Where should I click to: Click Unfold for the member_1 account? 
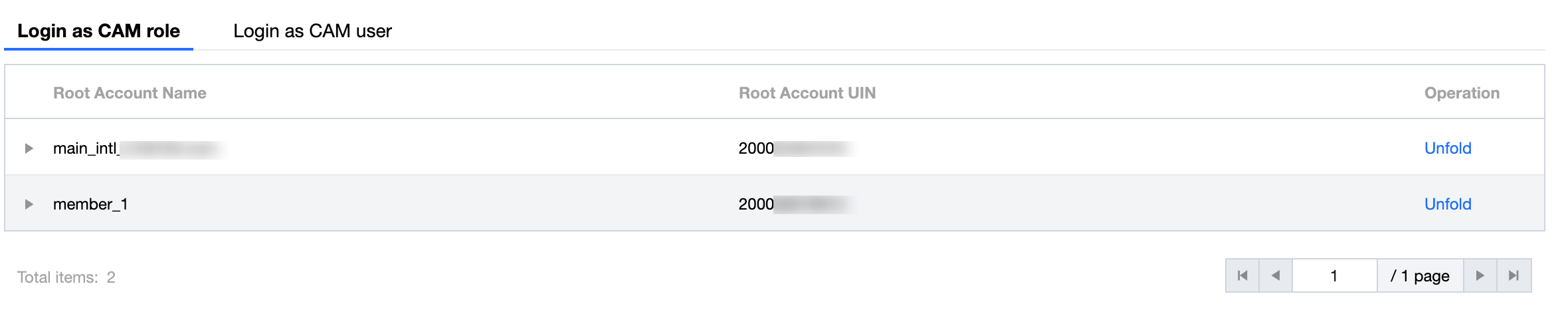(1447, 204)
